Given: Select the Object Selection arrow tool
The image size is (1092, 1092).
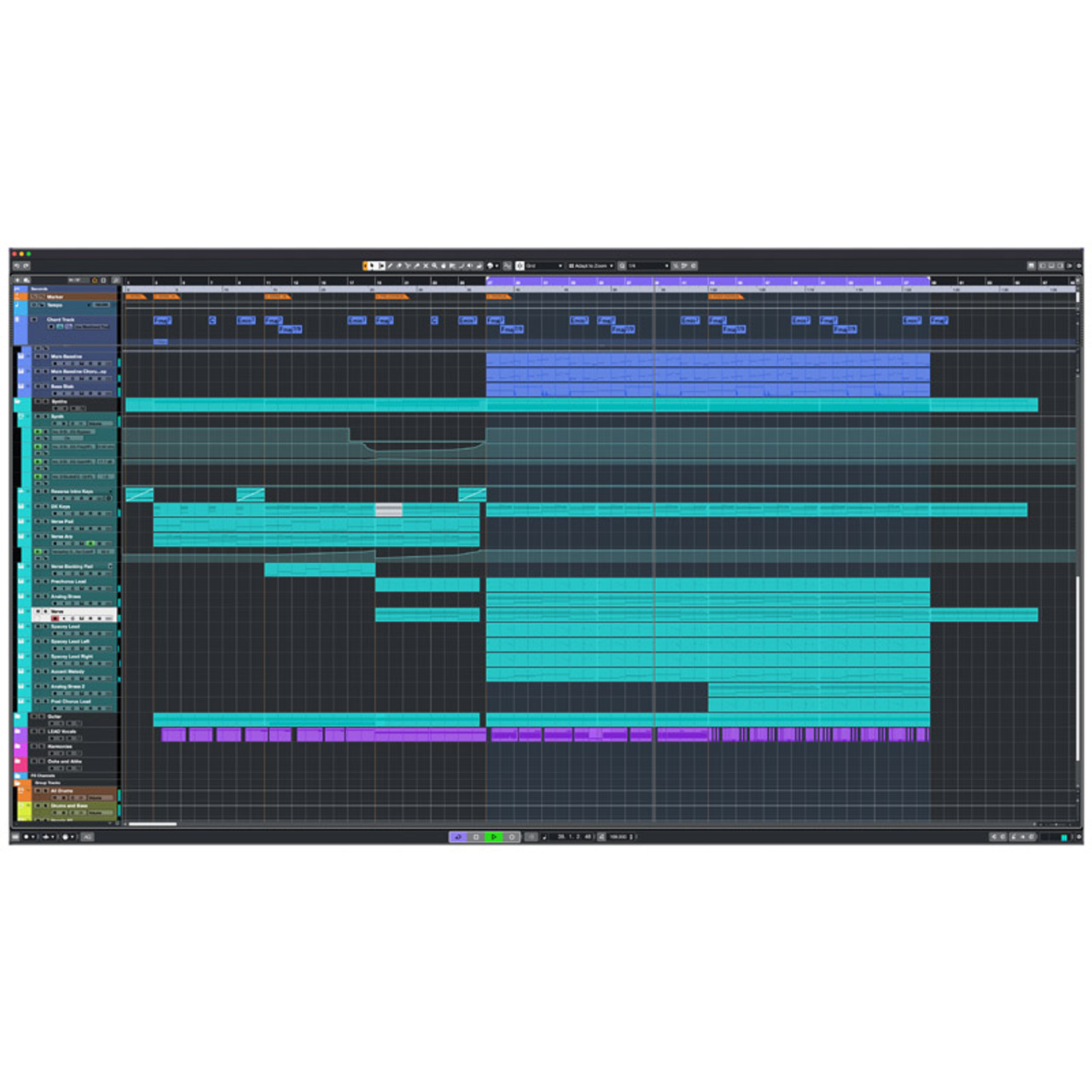Looking at the screenshot, I should [371, 265].
